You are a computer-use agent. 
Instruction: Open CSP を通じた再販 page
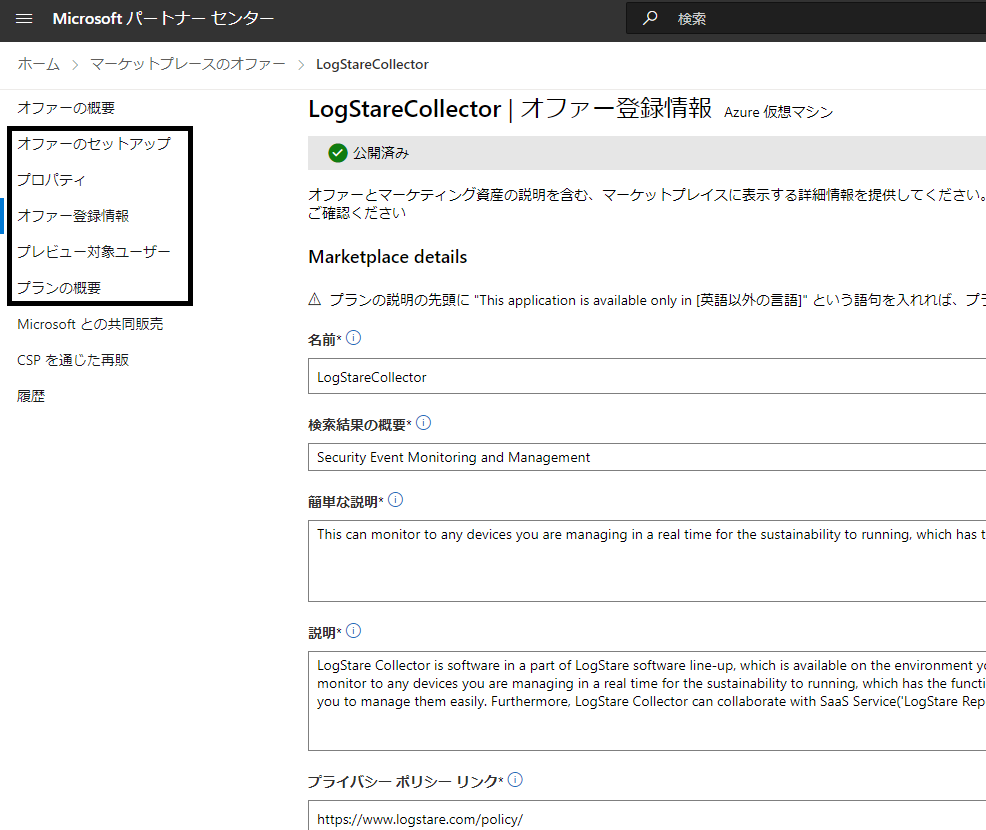coord(73,360)
